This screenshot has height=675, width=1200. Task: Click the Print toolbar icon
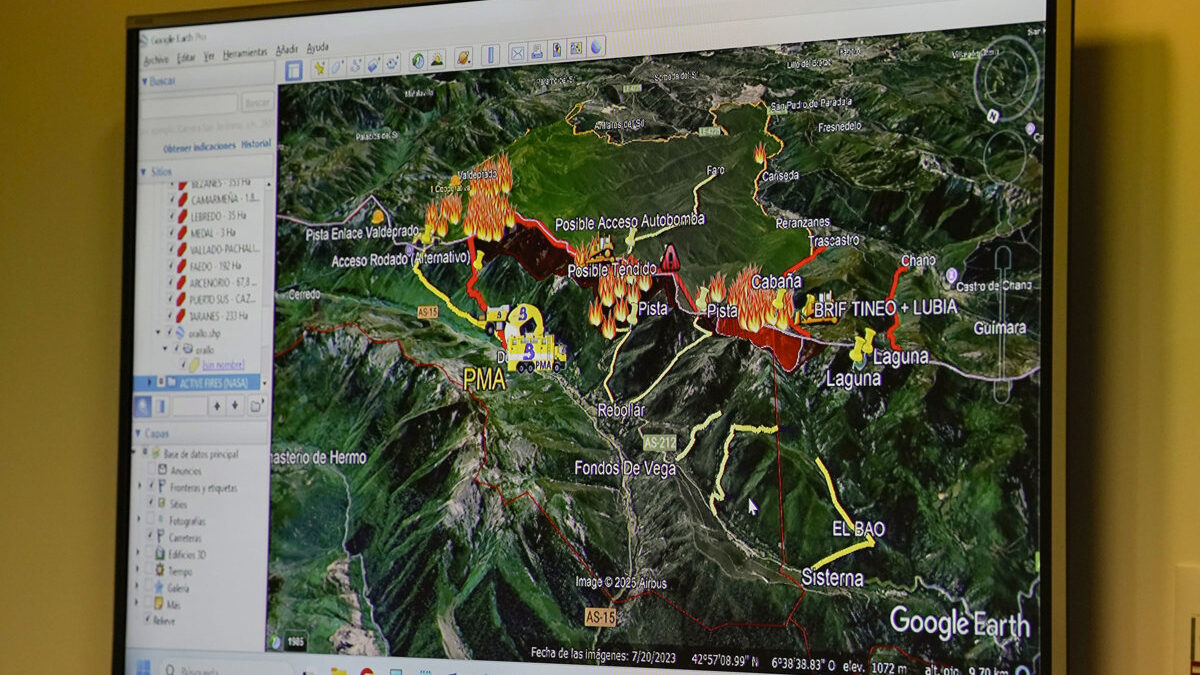point(537,52)
